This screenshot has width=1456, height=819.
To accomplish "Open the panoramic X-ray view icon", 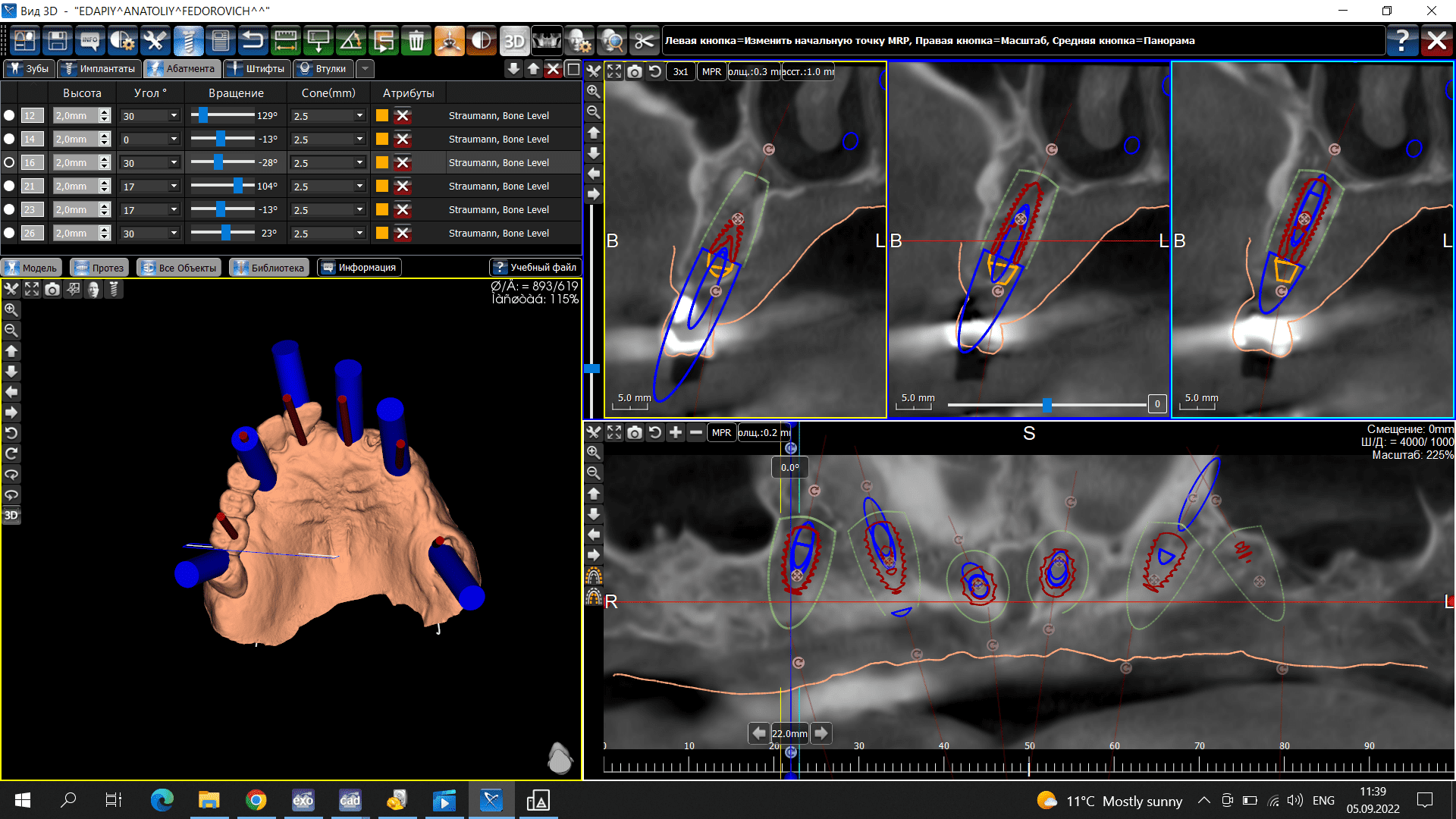I will [547, 41].
